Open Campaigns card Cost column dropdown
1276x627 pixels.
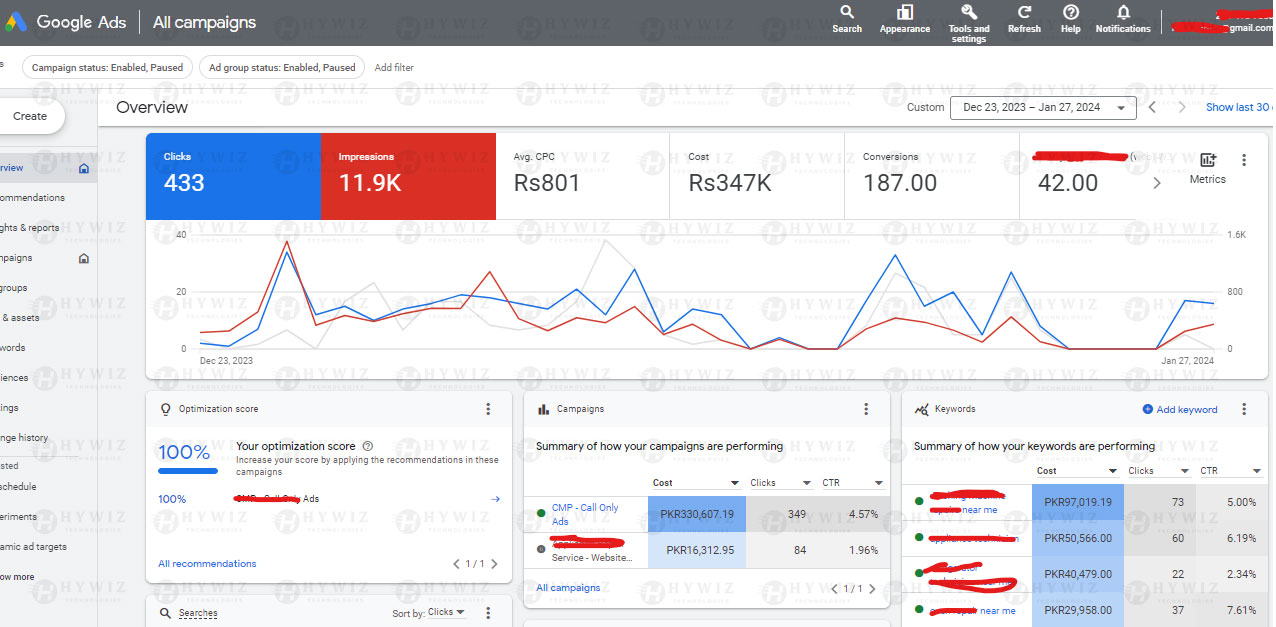(734, 483)
